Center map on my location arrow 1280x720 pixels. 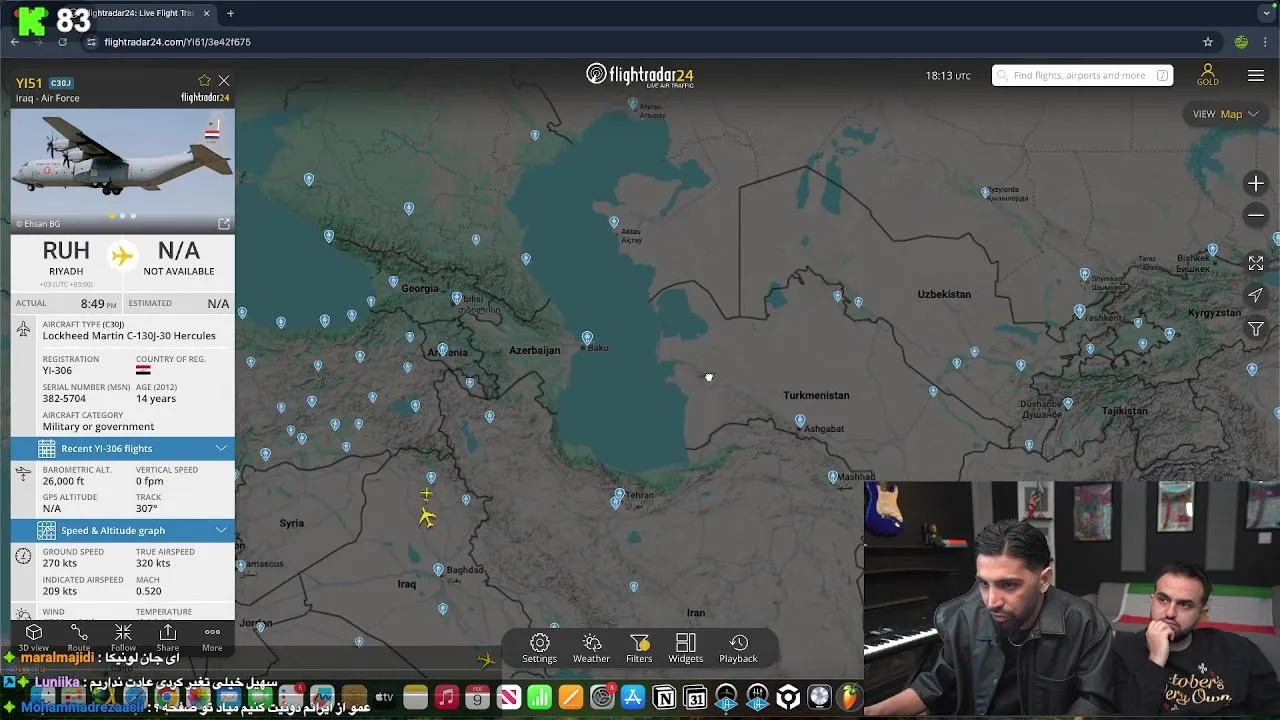1256,295
